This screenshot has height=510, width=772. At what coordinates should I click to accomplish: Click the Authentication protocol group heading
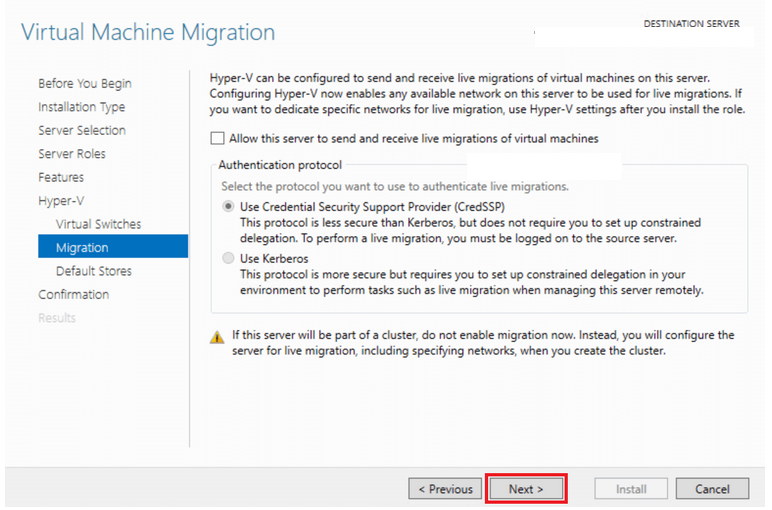click(280, 165)
